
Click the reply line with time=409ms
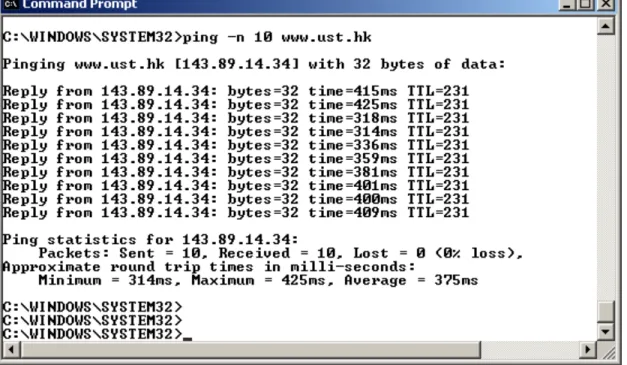coord(236,213)
